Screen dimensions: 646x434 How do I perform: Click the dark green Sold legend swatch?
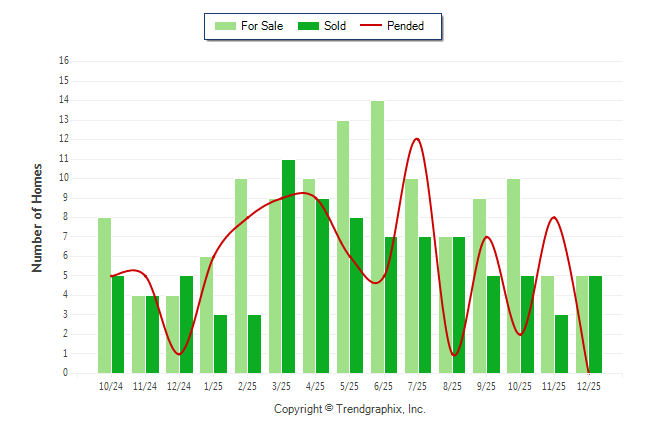pyautogui.click(x=306, y=26)
